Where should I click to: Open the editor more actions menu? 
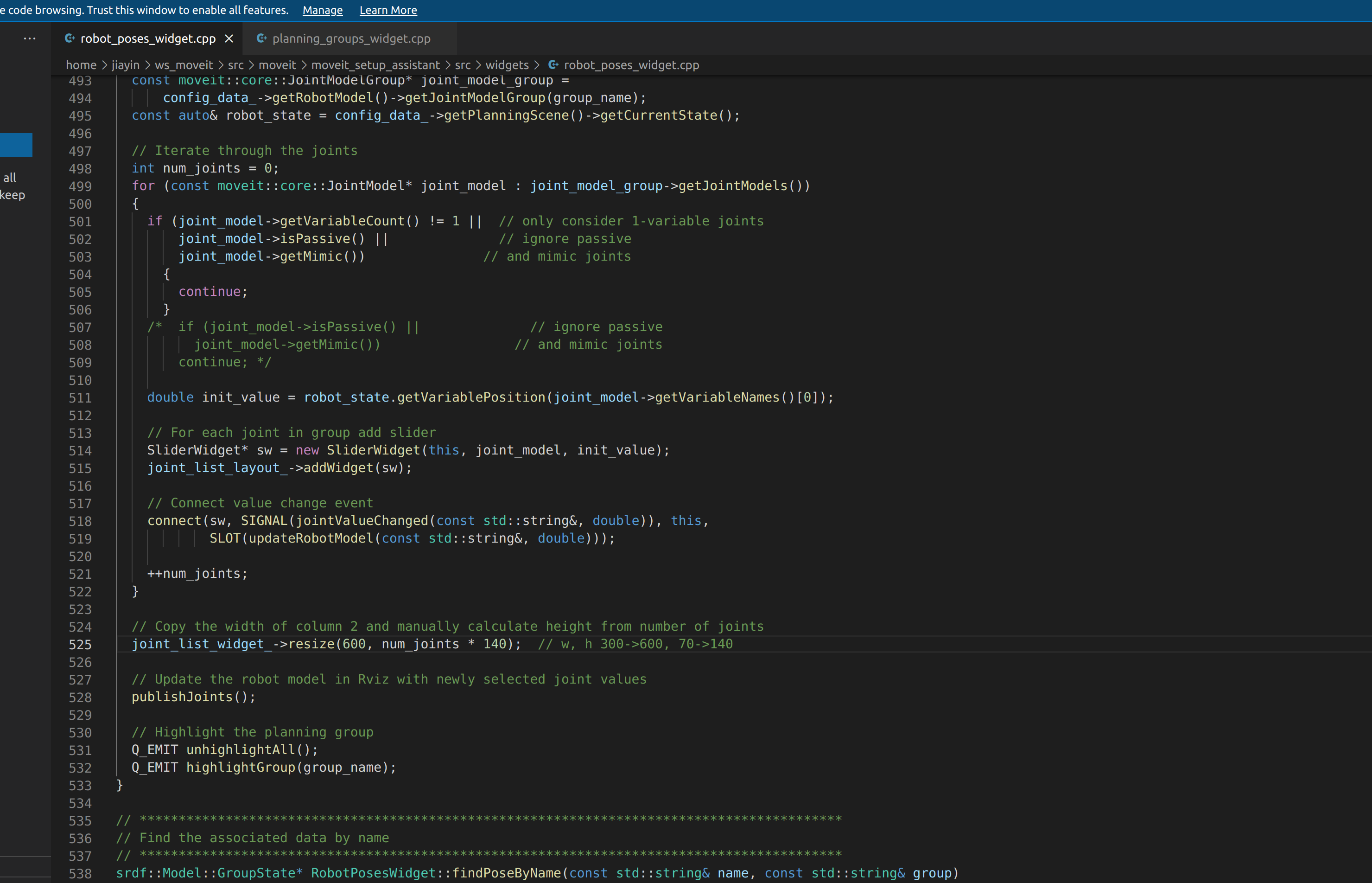(31, 38)
